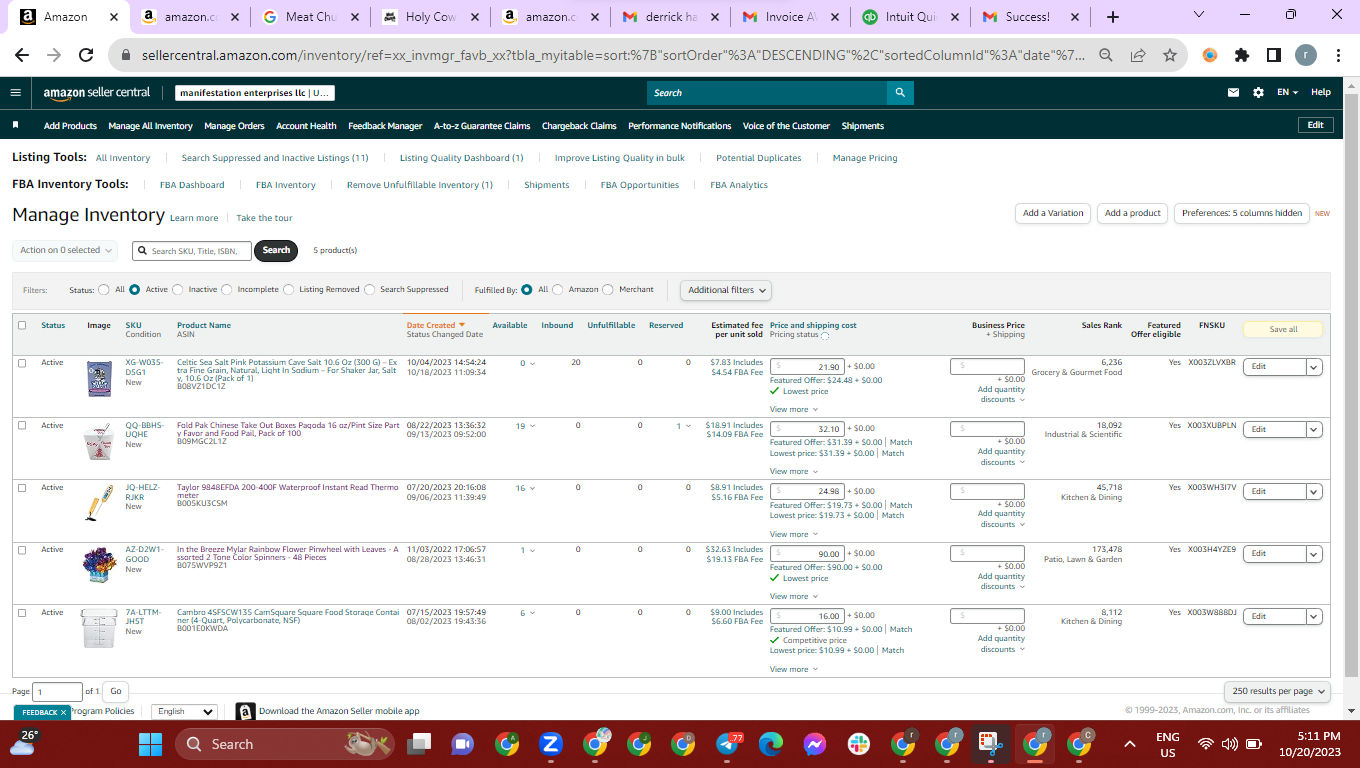Switch to the Holy Cow browser tab

(x=431, y=17)
